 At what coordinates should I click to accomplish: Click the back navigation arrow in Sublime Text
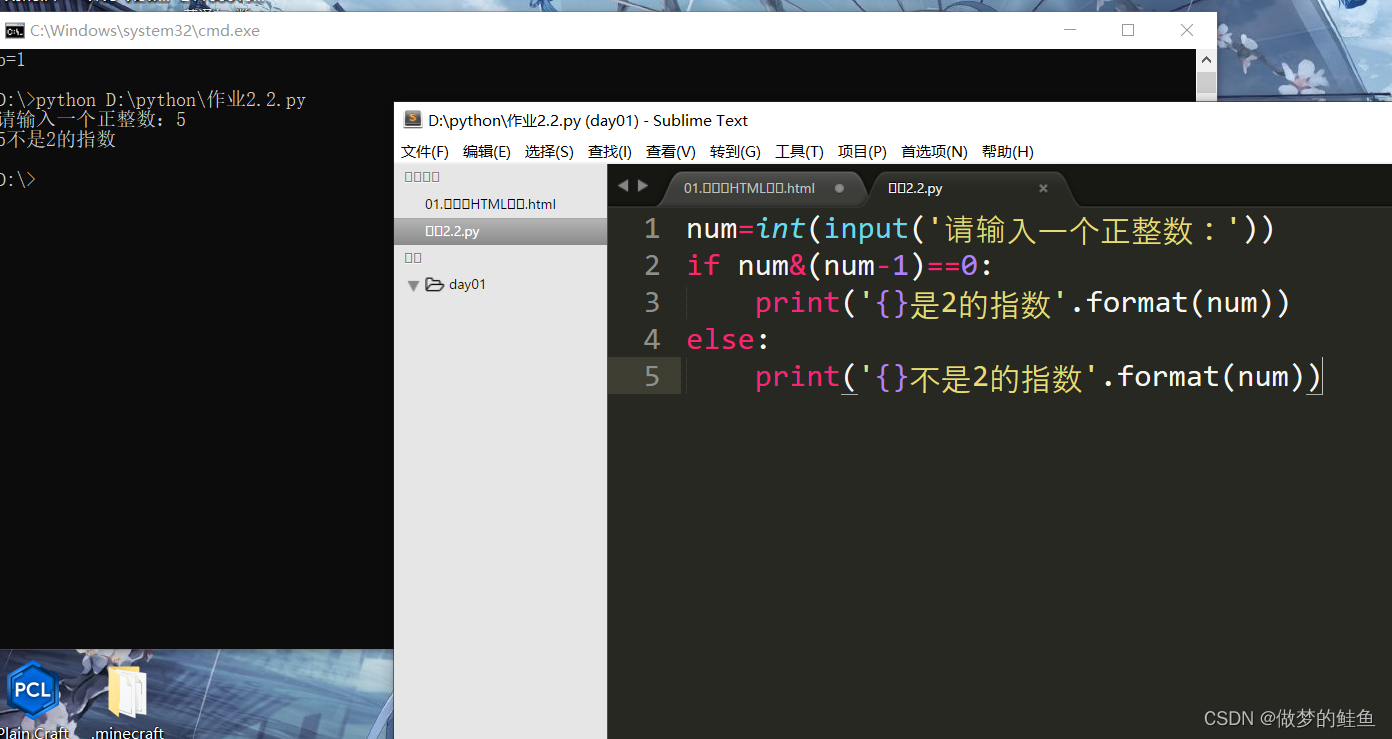click(x=623, y=184)
